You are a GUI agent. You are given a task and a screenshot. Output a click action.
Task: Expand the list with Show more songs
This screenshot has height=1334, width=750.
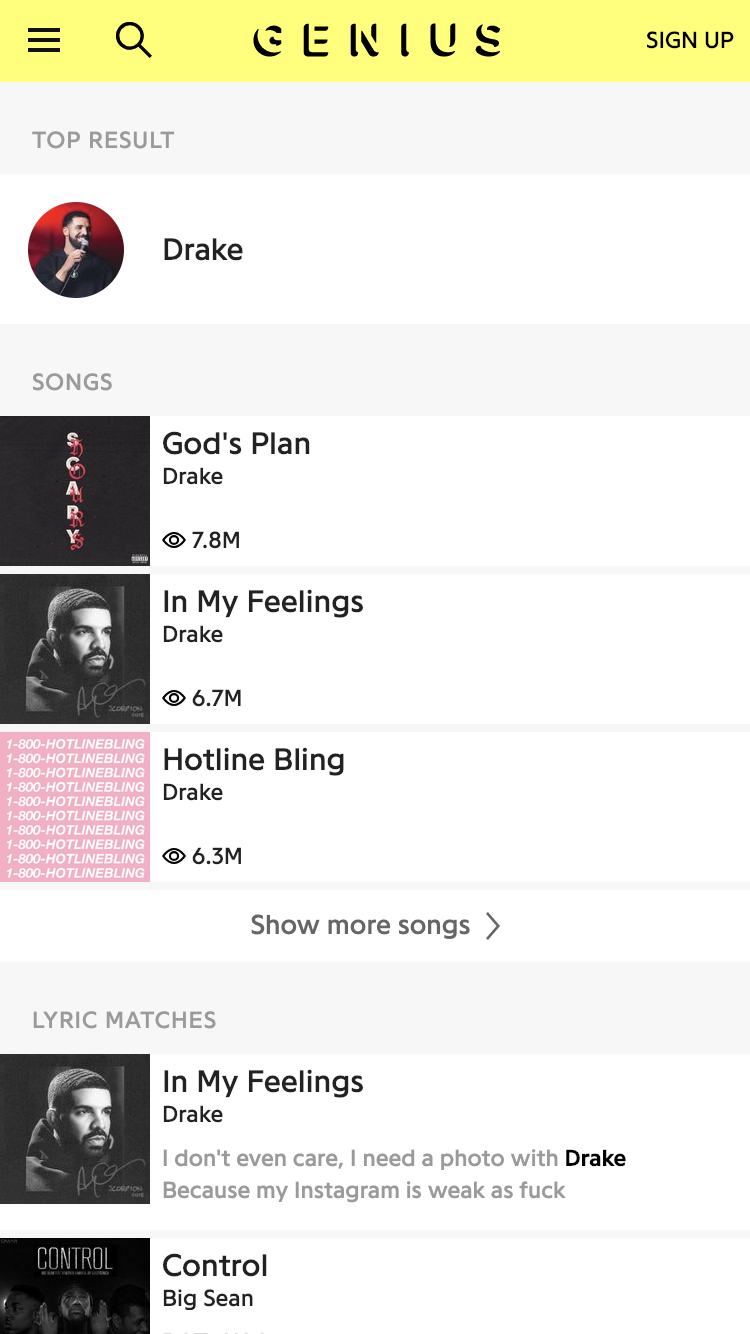click(x=360, y=926)
